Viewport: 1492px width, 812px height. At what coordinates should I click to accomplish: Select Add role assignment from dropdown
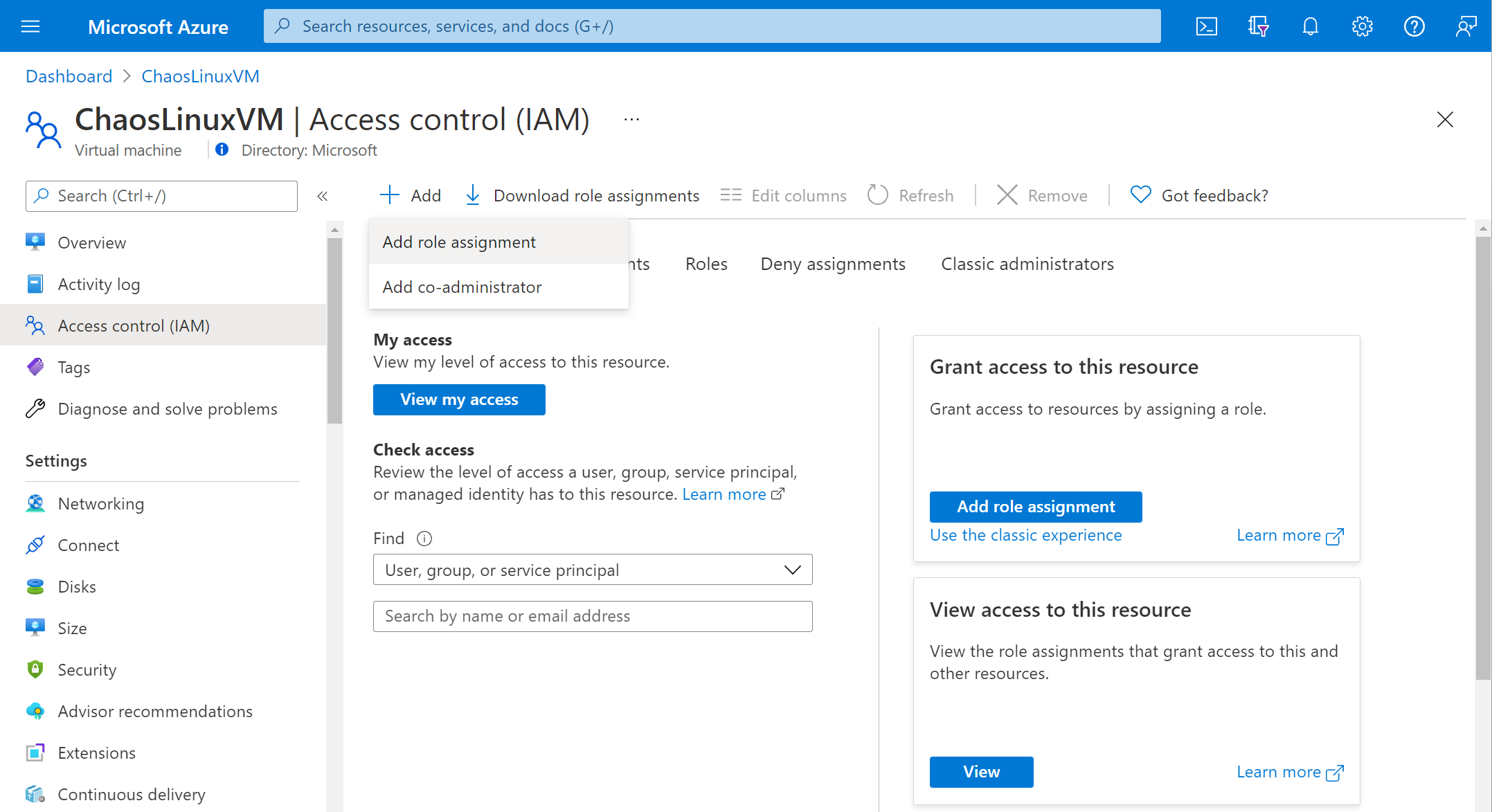click(x=458, y=241)
